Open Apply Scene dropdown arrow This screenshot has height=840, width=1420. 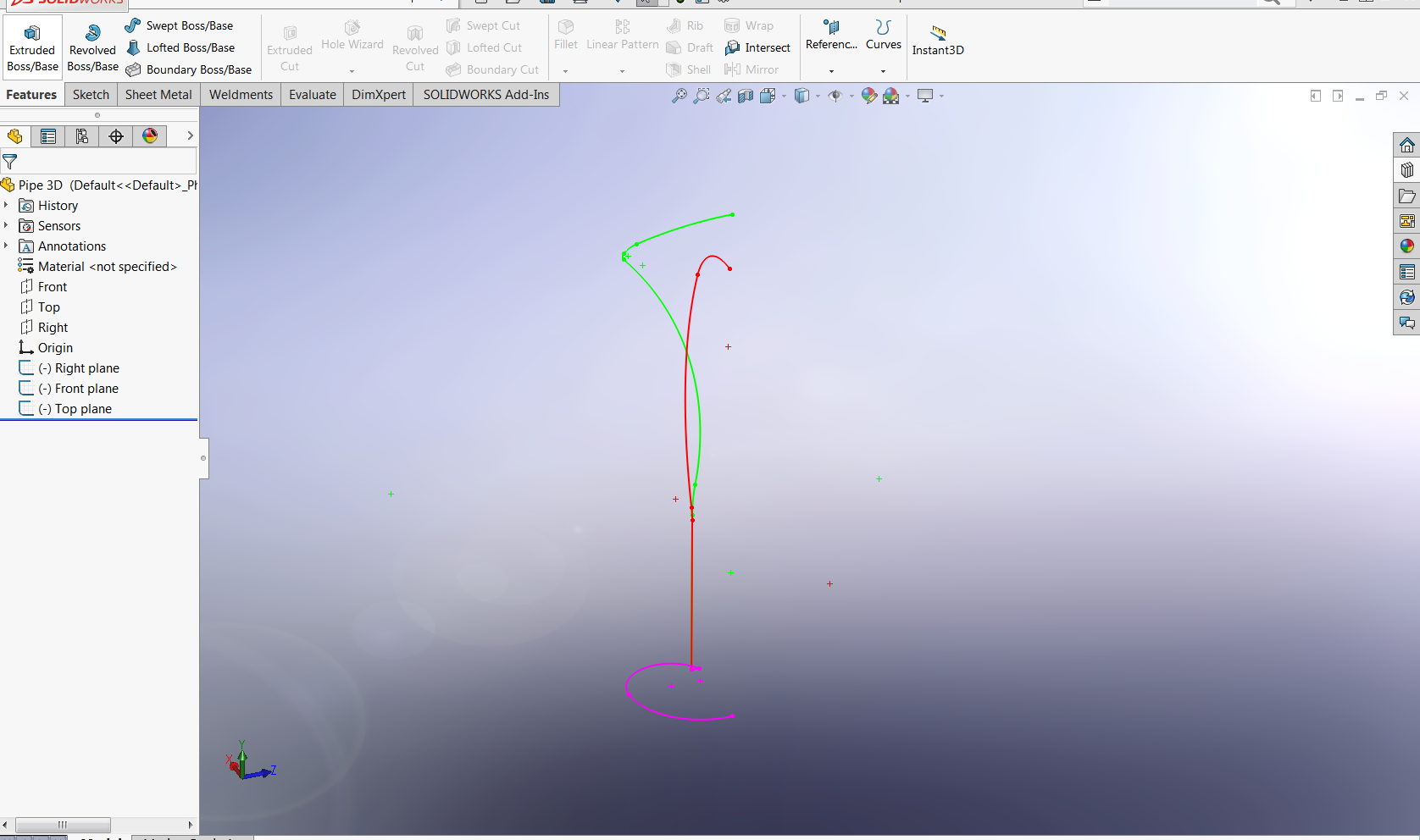coord(907,97)
